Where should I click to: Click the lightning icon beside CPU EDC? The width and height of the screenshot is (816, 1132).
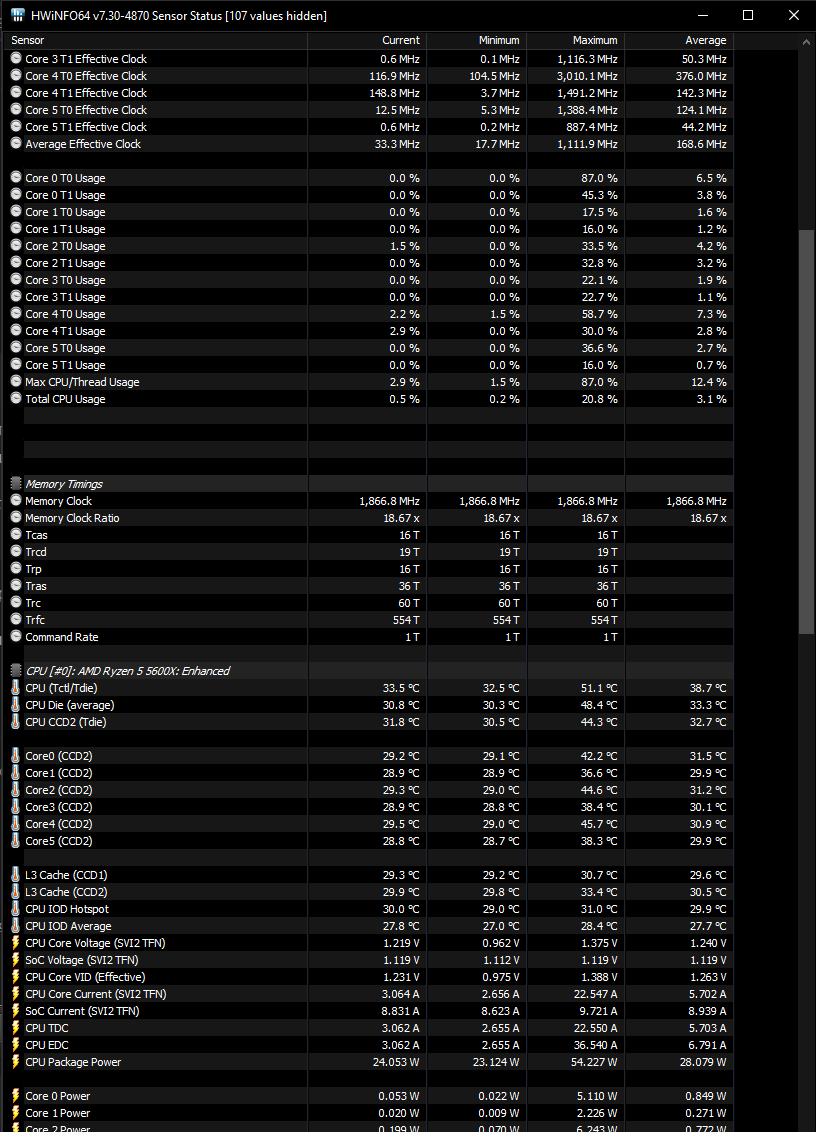tap(16, 1044)
